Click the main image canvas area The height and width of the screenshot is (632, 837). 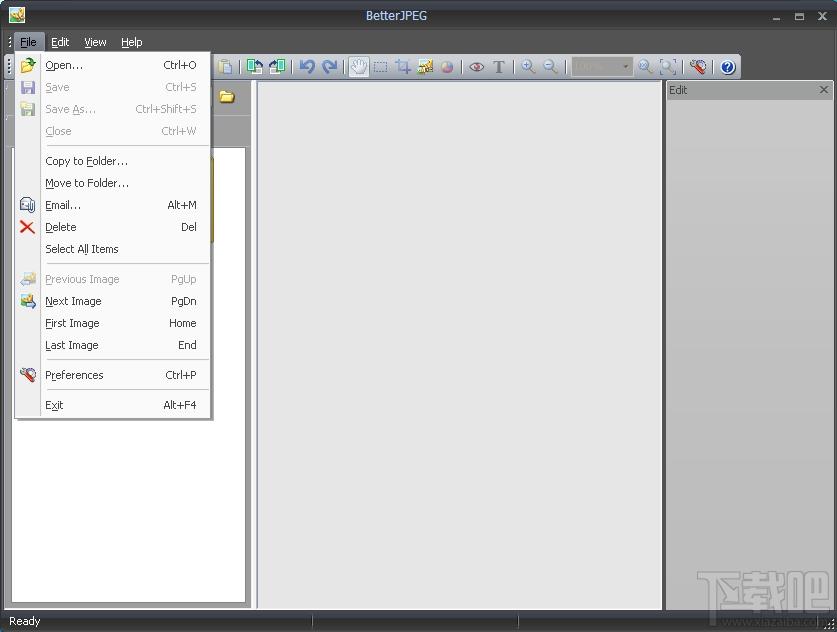click(459, 345)
